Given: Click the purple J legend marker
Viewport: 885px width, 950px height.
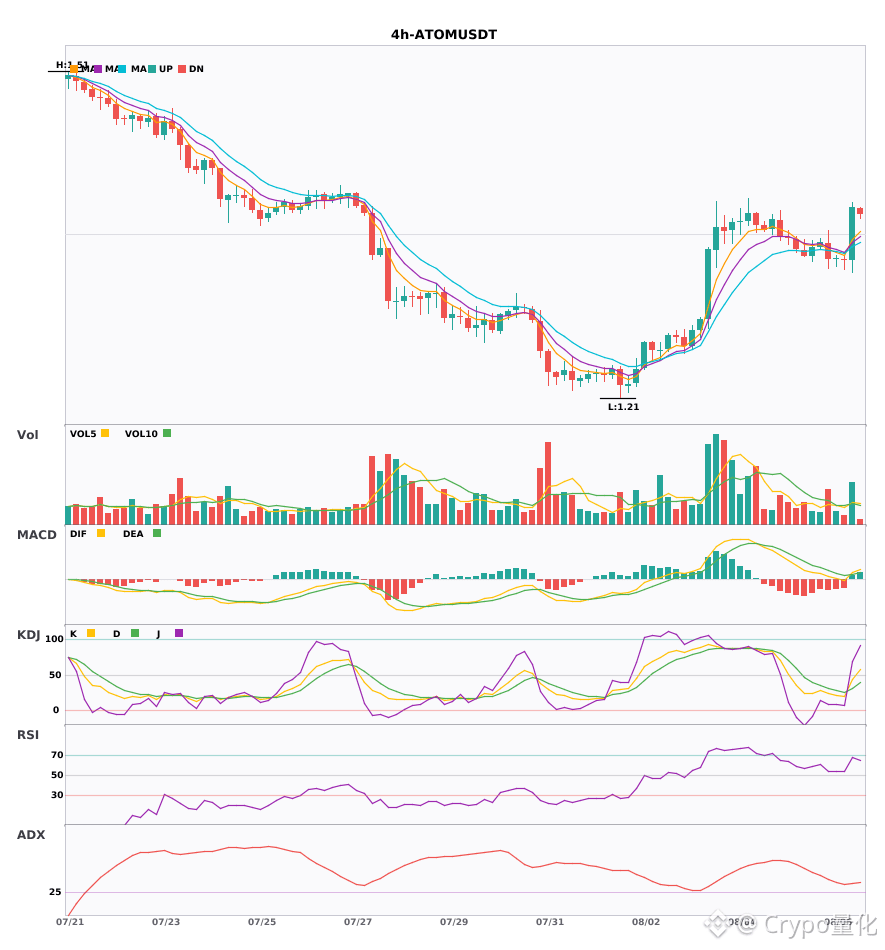Looking at the screenshot, I should (x=179, y=633).
